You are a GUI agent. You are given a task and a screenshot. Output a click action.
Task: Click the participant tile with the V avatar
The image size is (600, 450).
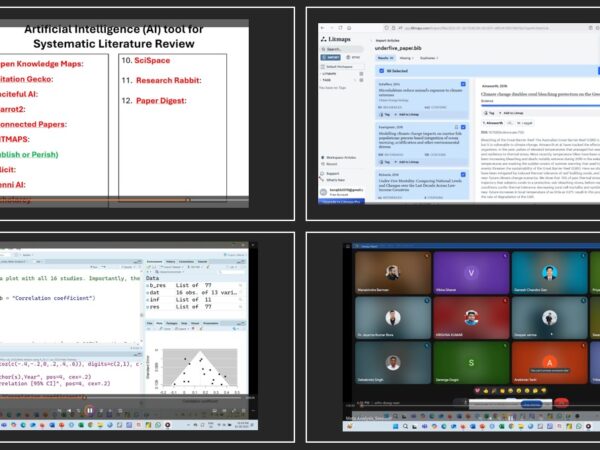click(x=471, y=272)
